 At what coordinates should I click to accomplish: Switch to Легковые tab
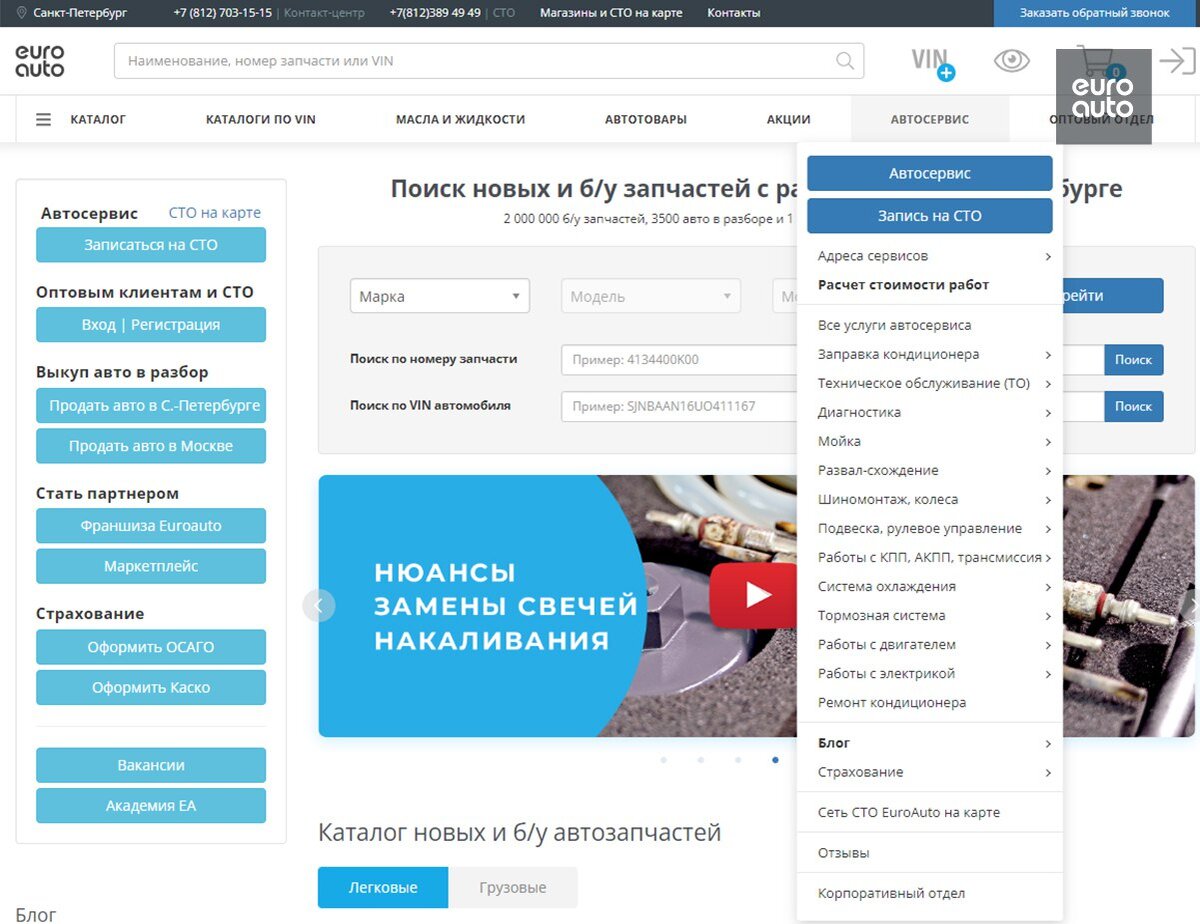[x=383, y=887]
